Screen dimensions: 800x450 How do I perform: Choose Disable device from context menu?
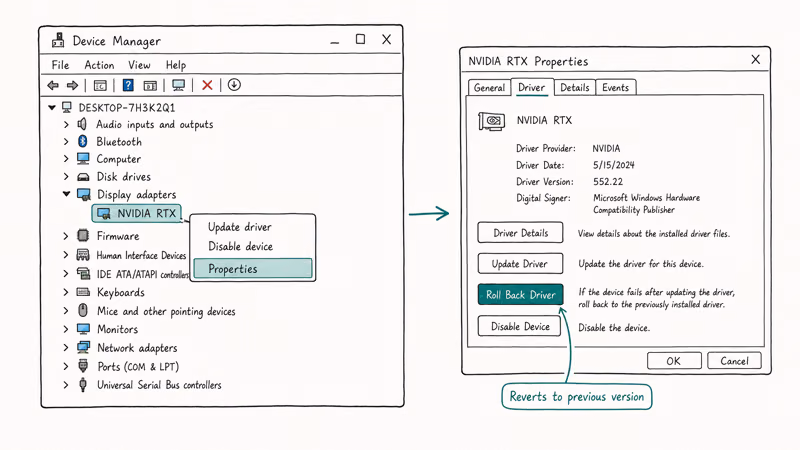click(240, 246)
